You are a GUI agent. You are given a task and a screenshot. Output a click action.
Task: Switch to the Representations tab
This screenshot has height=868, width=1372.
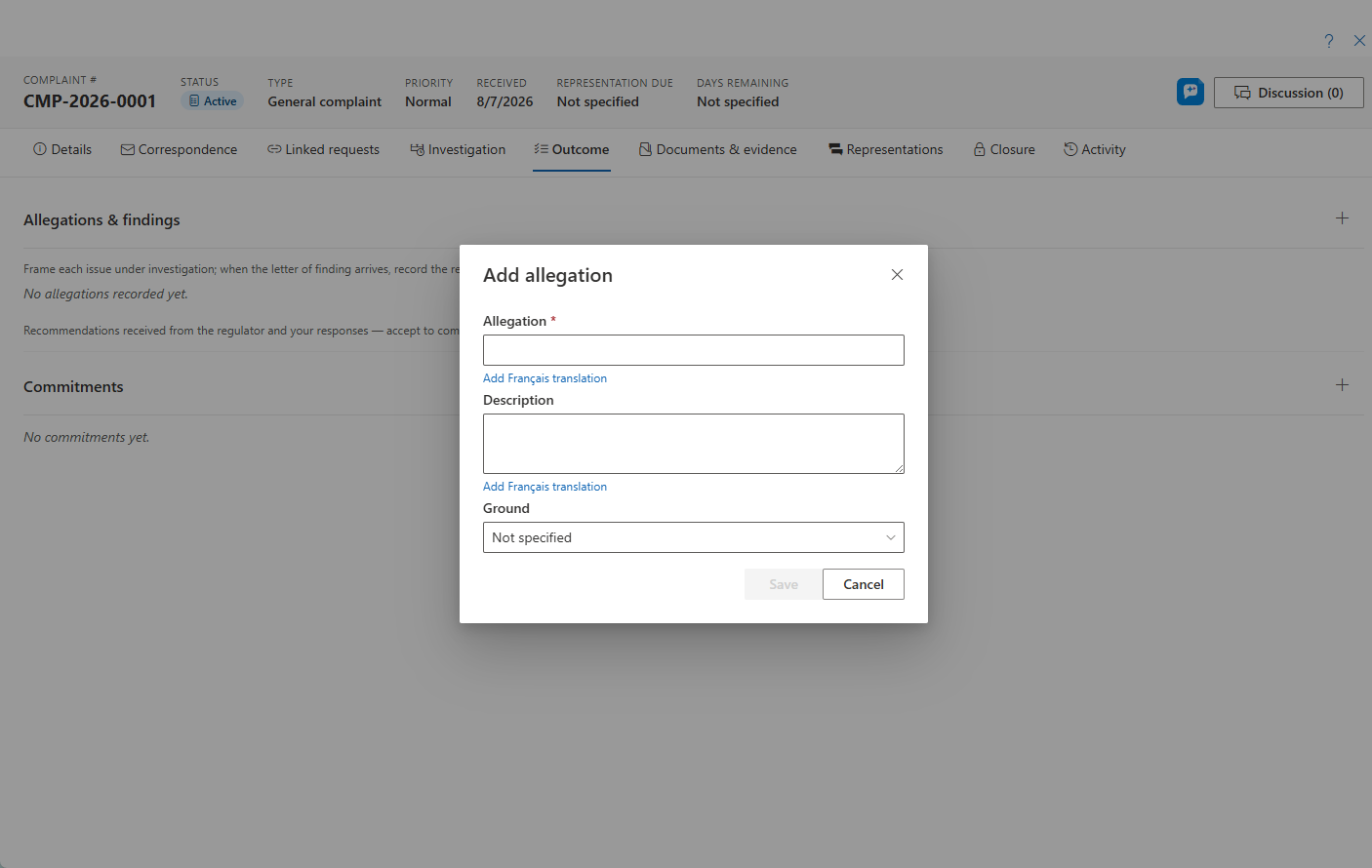[886, 149]
